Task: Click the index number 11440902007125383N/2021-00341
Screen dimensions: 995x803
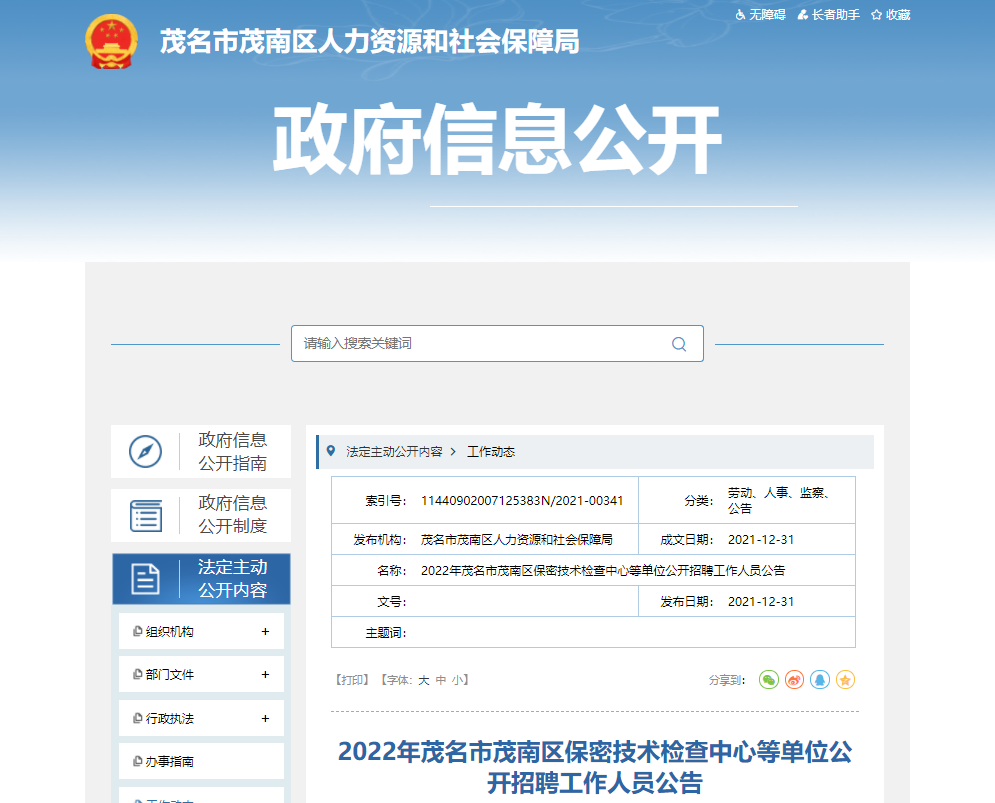Action: coord(522,501)
